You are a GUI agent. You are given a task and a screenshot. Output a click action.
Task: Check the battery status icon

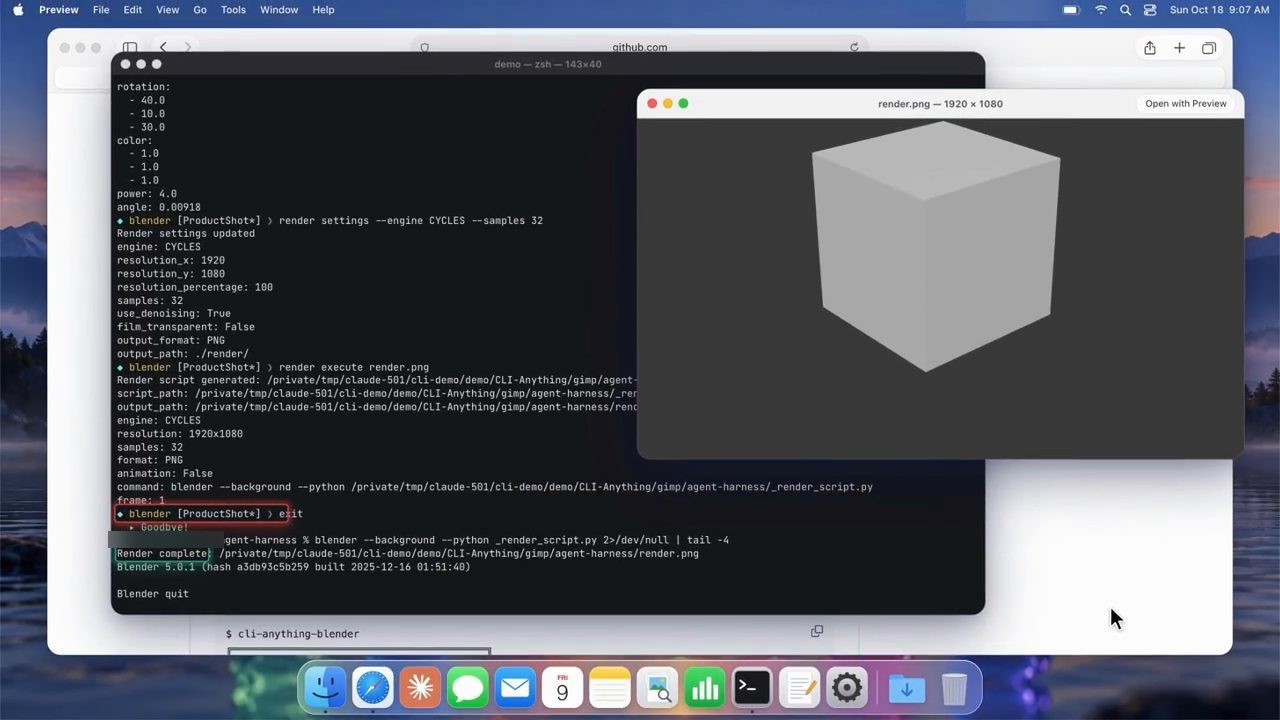[x=1071, y=10]
